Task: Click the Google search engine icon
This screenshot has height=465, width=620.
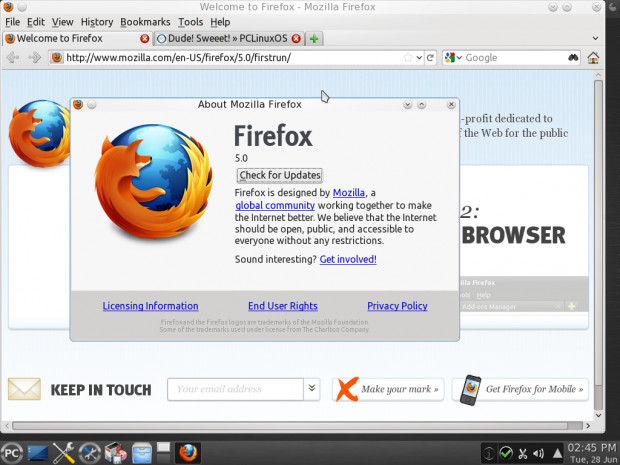Action: 450,58
